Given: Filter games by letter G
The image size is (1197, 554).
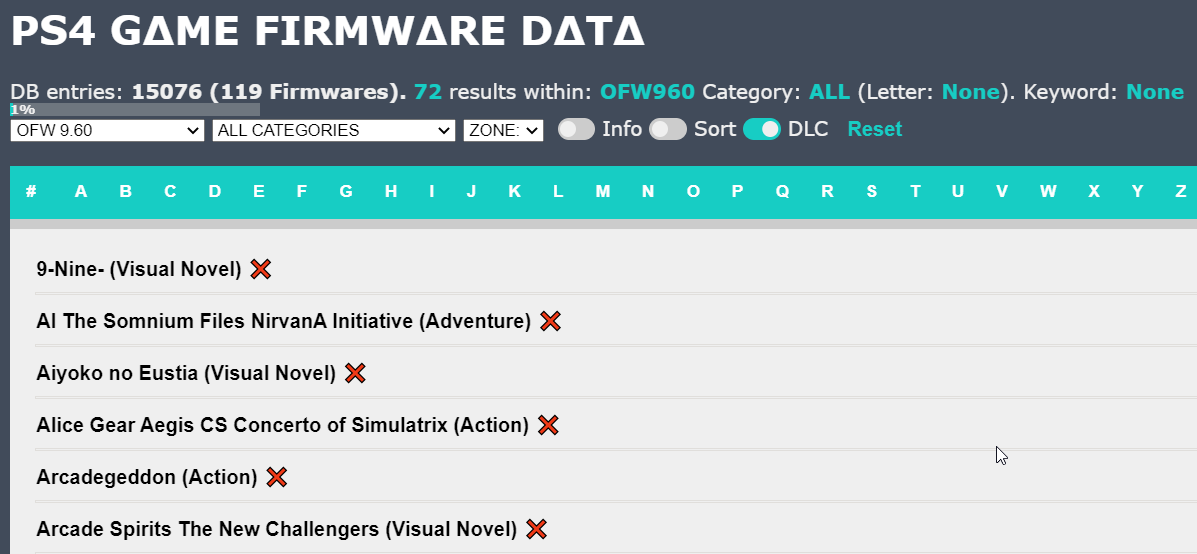Looking at the screenshot, I should (346, 192).
